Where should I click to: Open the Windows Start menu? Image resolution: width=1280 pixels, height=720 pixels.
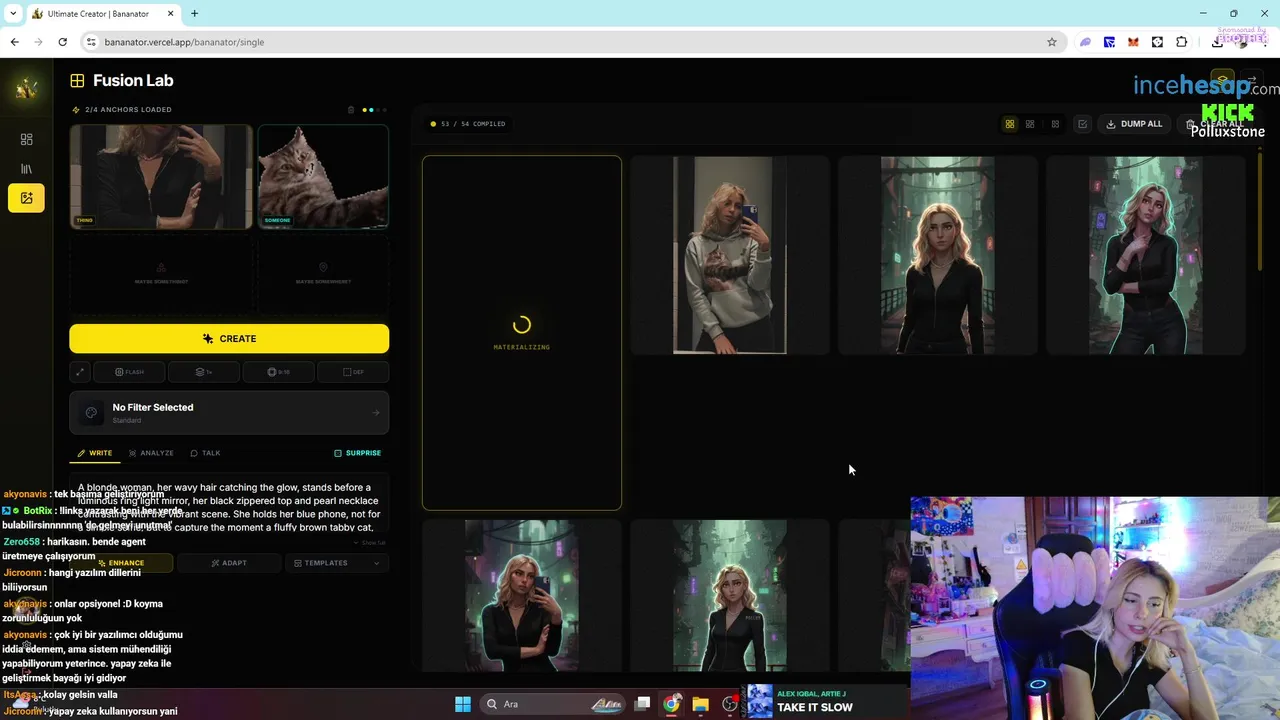[x=462, y=704]
